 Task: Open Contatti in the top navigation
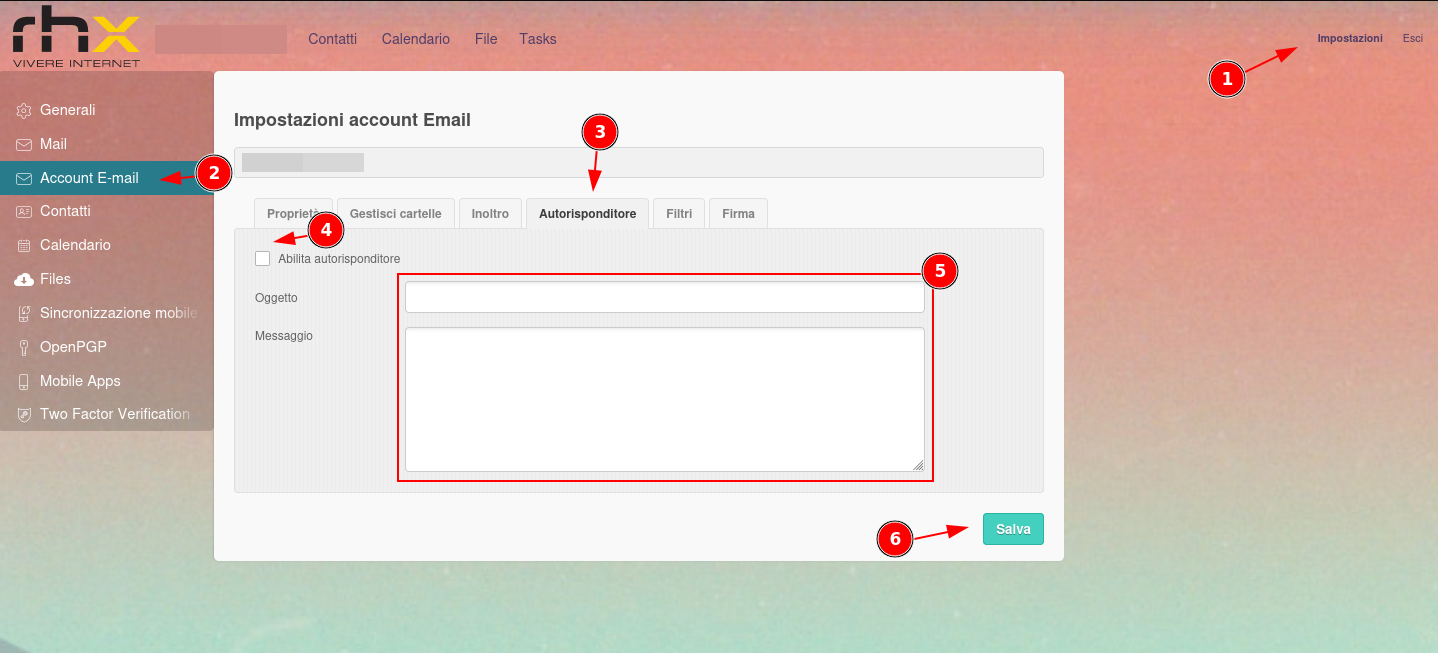pyautogui.click(x=332, y=39)
